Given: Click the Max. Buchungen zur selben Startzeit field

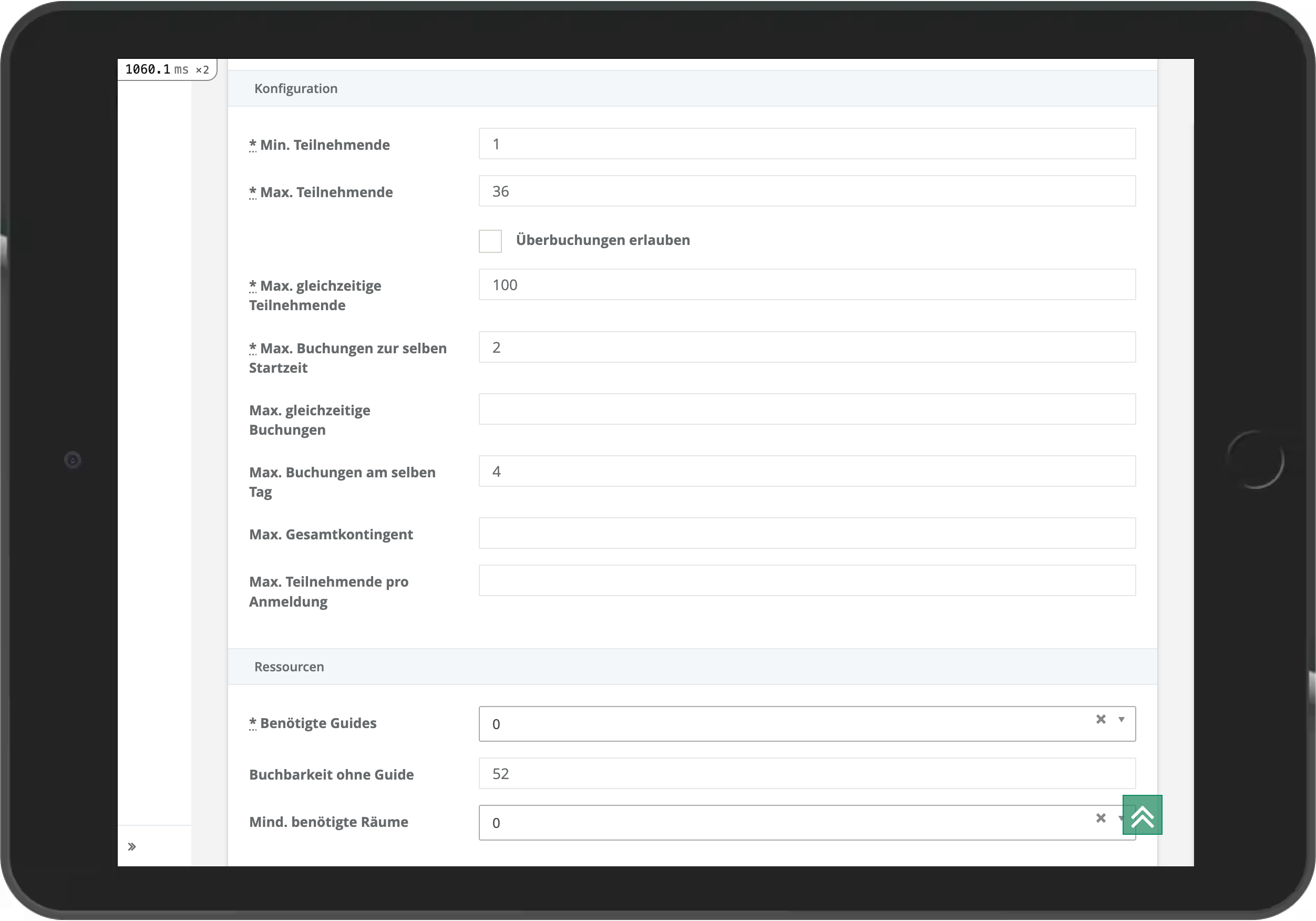Looking at the screenshot, I should pos(807,347).
